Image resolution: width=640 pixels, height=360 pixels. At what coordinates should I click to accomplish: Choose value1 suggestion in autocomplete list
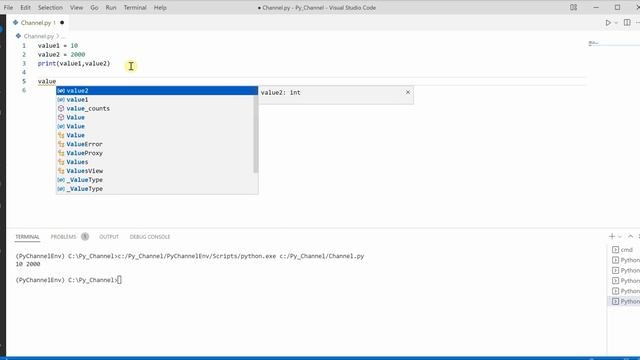tap(155, 100)
